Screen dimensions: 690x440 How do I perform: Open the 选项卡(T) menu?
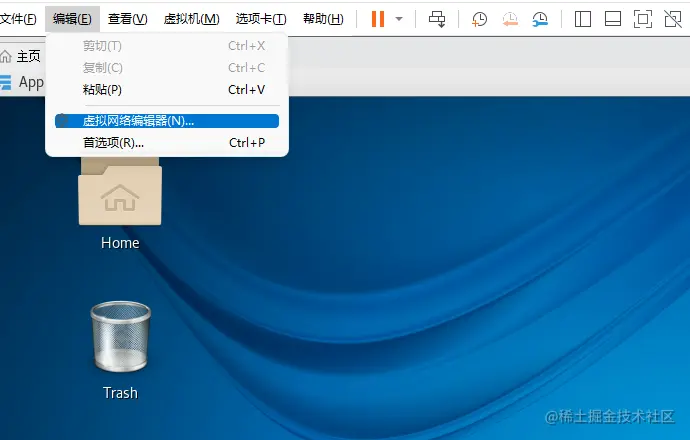click(x=261, y=19)
